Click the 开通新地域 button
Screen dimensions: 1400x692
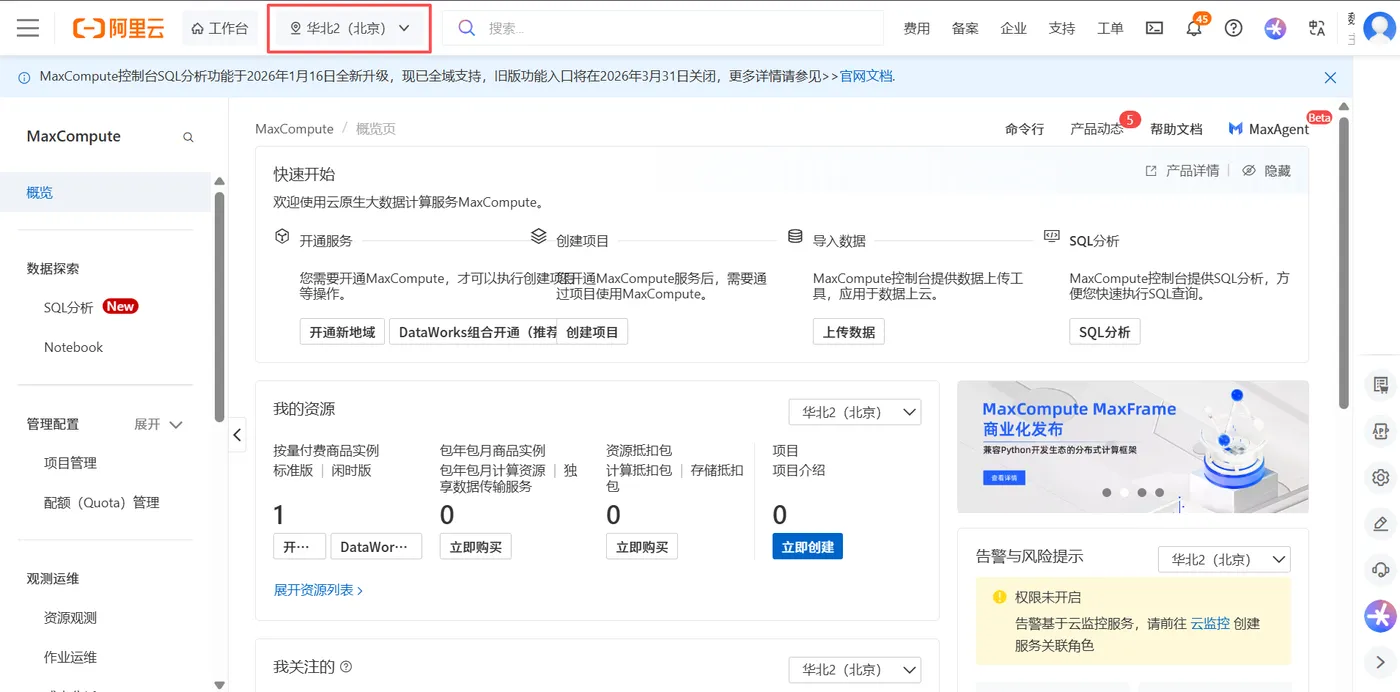[342, 332]
